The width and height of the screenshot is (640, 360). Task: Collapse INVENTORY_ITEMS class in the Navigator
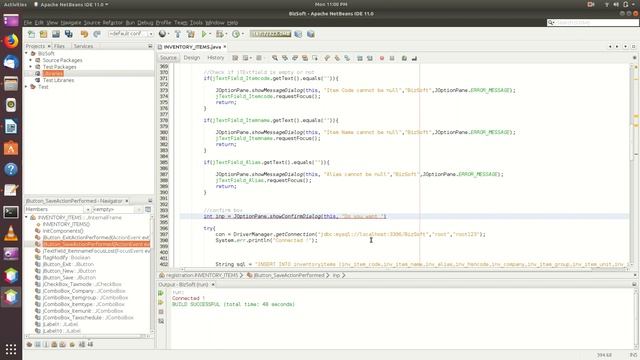(x=27, y=218)
